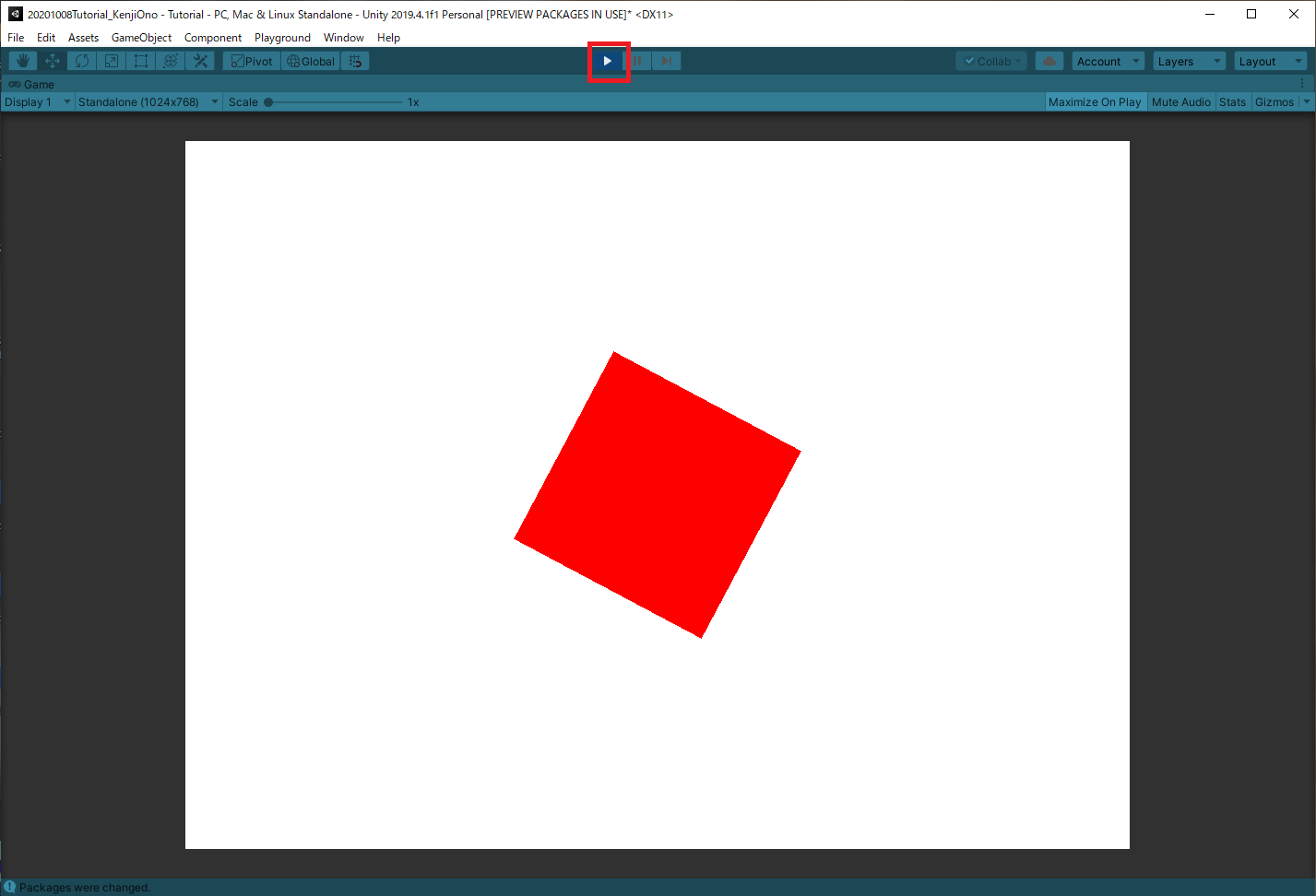
Task: Select the Rect tool
Action: coord(141,61)
